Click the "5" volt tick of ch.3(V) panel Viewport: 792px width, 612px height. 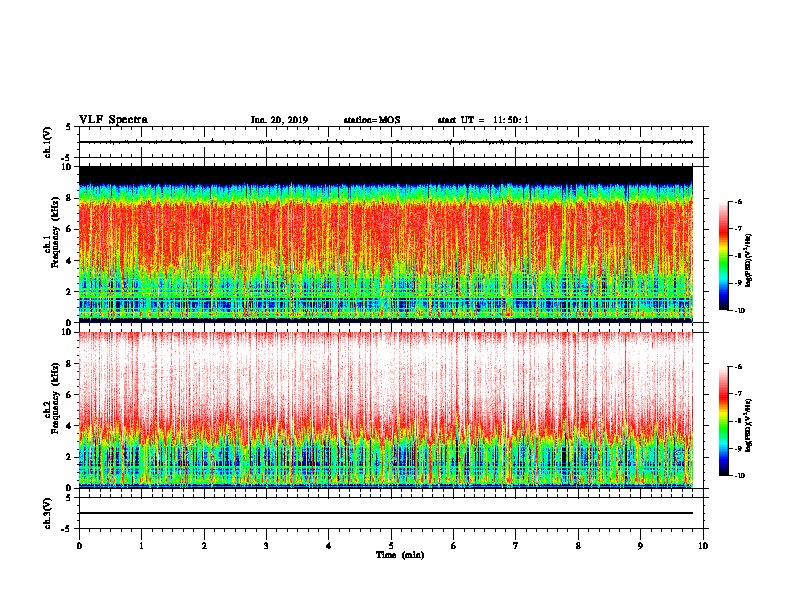[69, 498]
